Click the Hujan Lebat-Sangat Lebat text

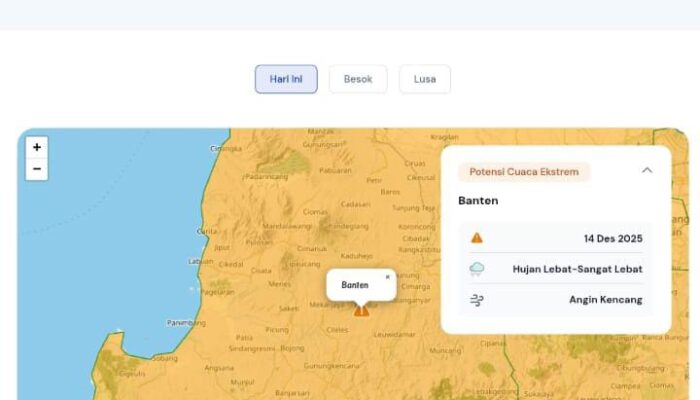pyautogui.click(x=577, y=269)
